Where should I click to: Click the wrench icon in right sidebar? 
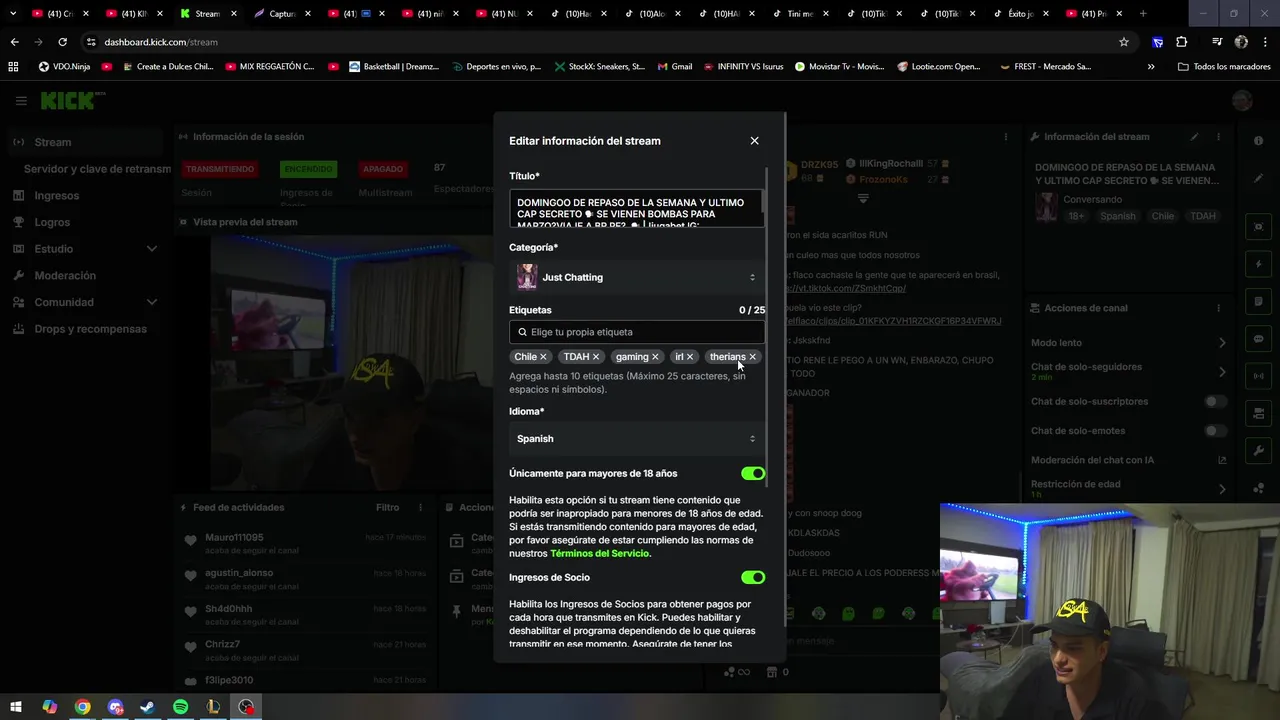tap(1258, 451)
